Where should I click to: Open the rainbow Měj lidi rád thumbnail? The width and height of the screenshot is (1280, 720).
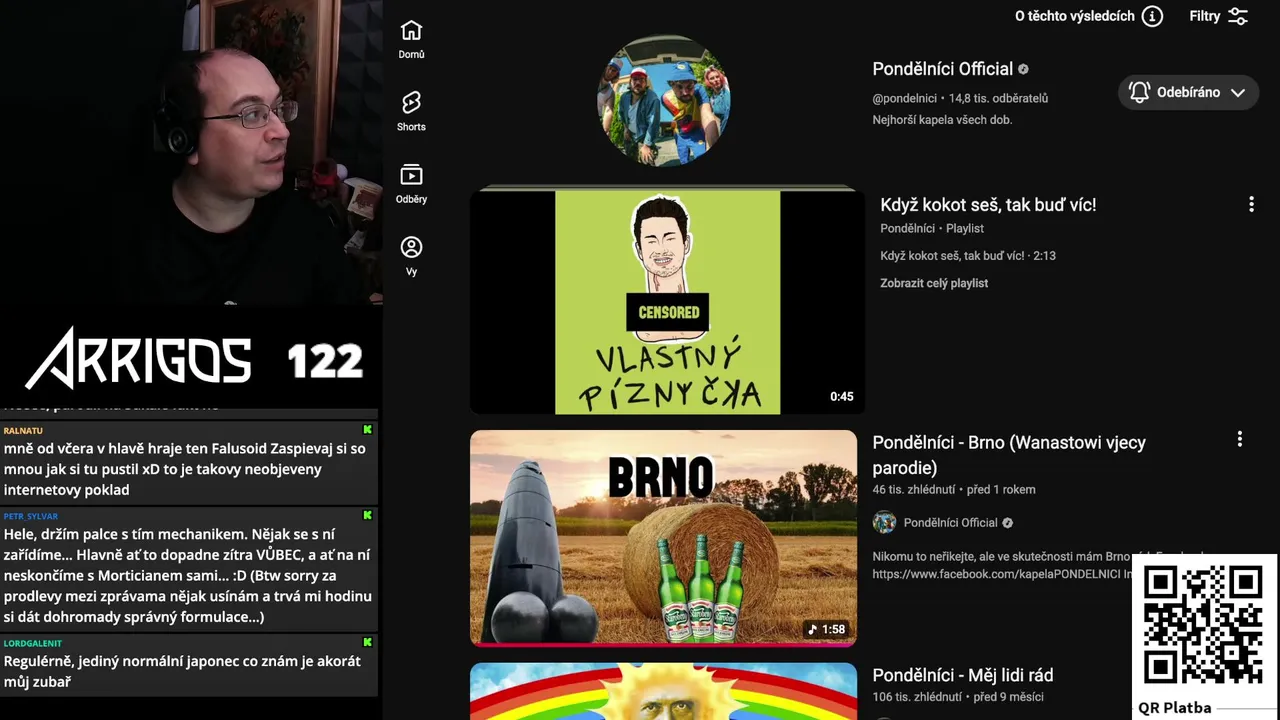point(664,691)
